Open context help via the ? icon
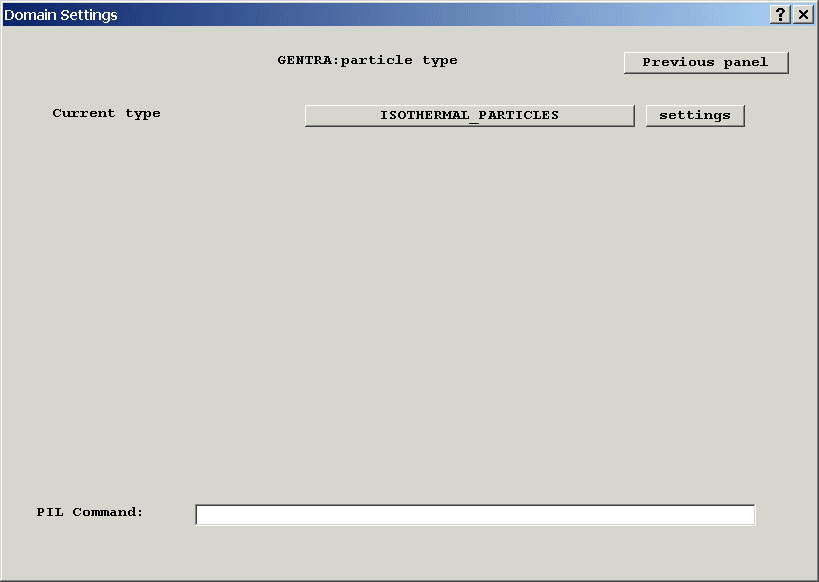 (x=781, y=15)
